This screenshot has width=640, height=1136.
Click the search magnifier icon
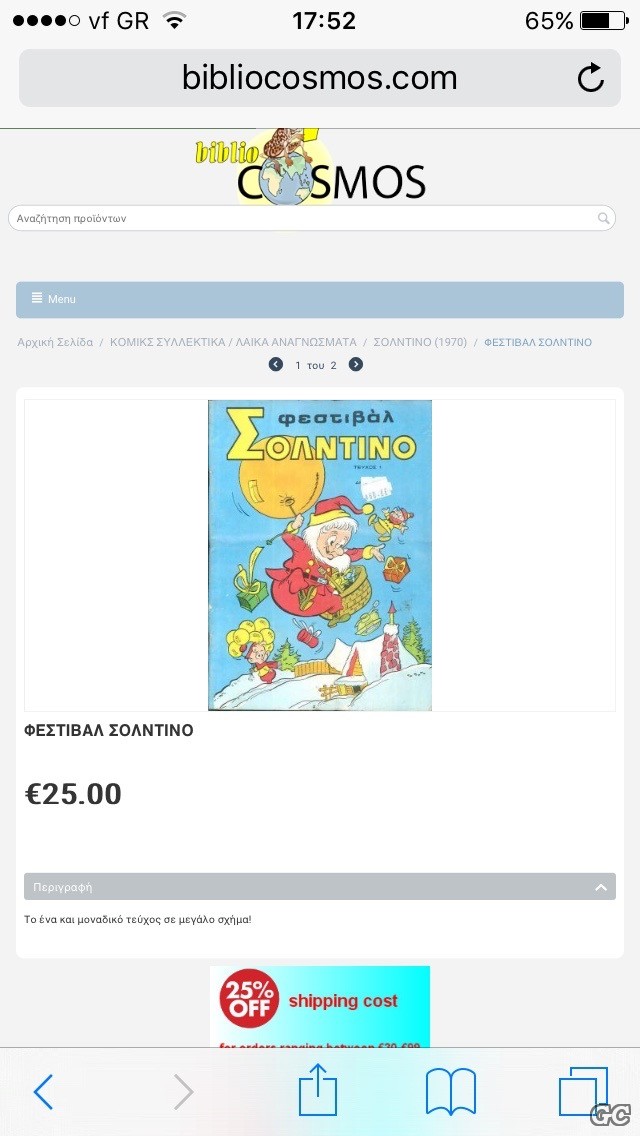coord(603,218)
